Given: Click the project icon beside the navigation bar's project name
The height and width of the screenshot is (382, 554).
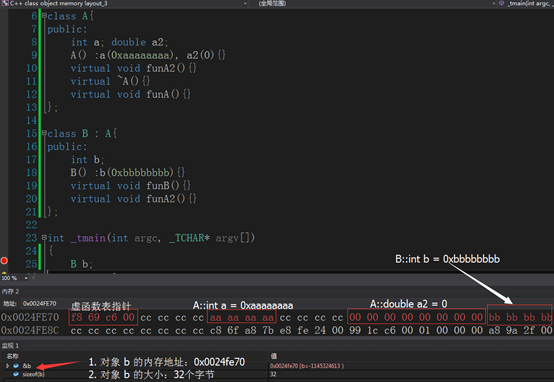Looking at the screenshot, I should (5, 4).
